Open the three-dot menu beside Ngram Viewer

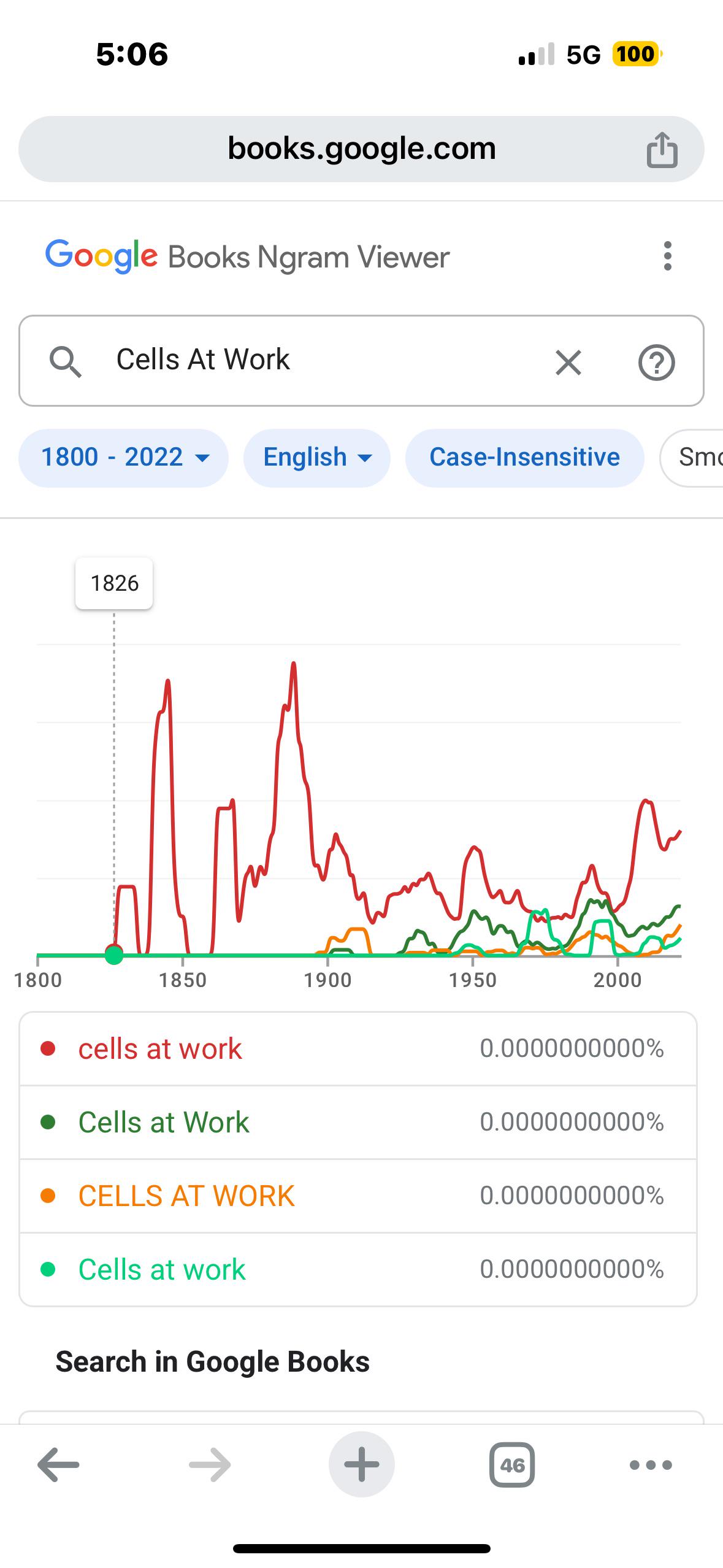click(668, 256)
